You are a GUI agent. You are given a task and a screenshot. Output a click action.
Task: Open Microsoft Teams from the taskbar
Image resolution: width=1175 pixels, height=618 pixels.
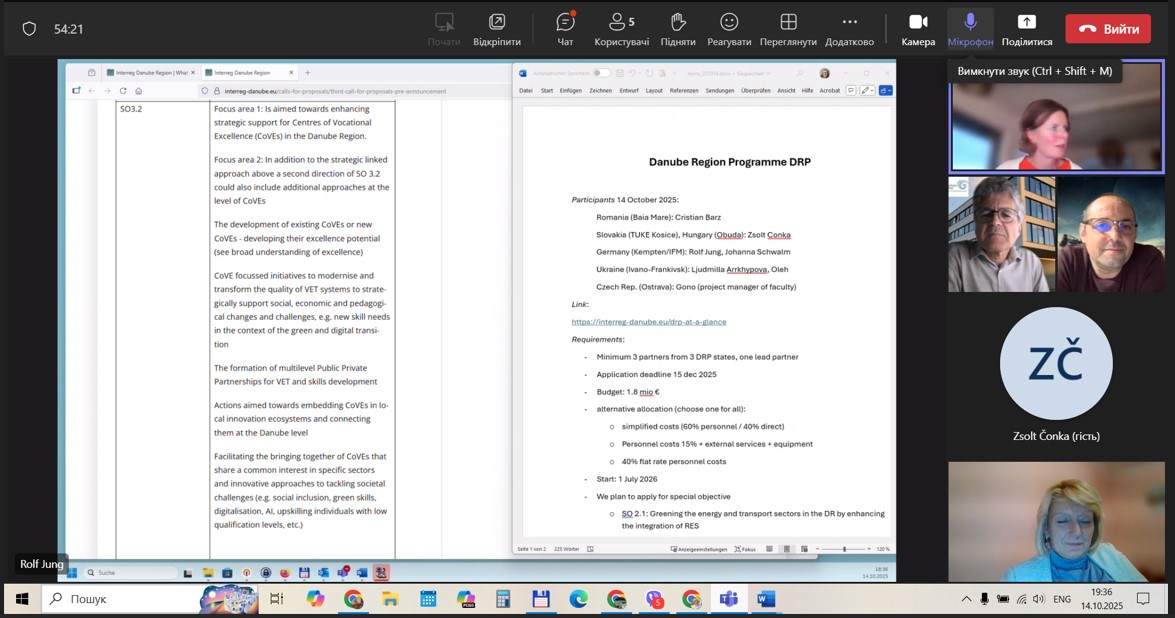click(x=728, y=599)
